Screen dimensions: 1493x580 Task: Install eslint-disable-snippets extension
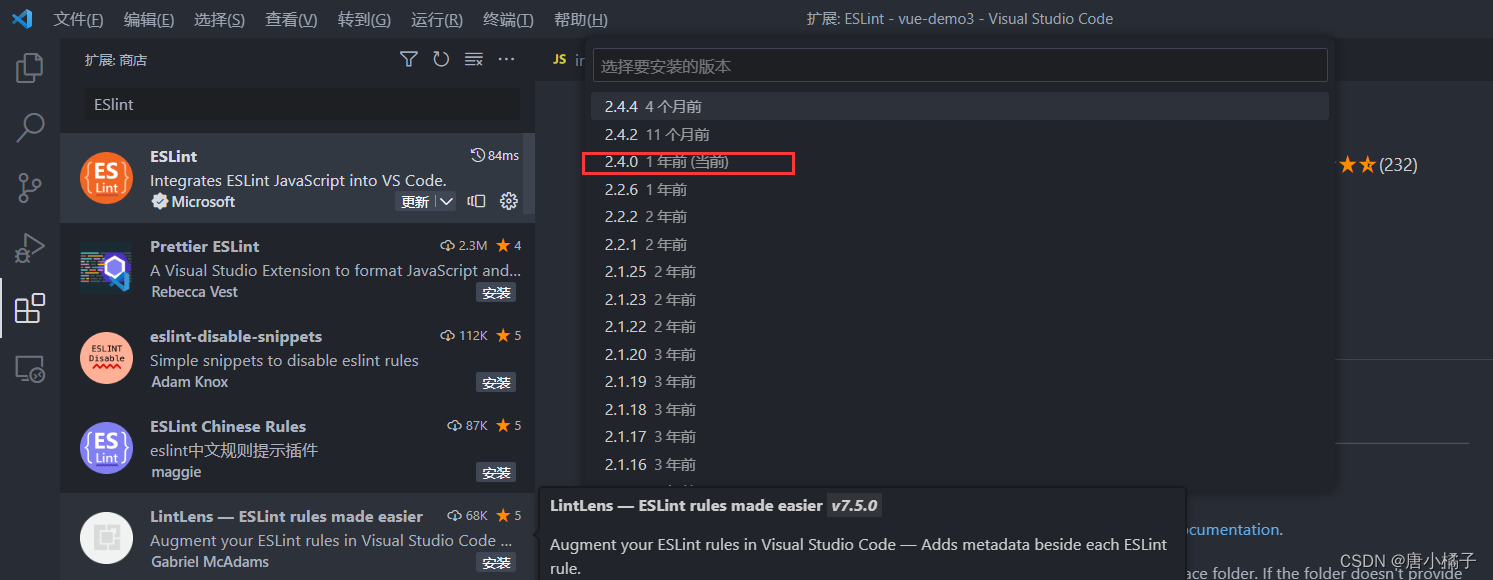(x=496, y=382)
